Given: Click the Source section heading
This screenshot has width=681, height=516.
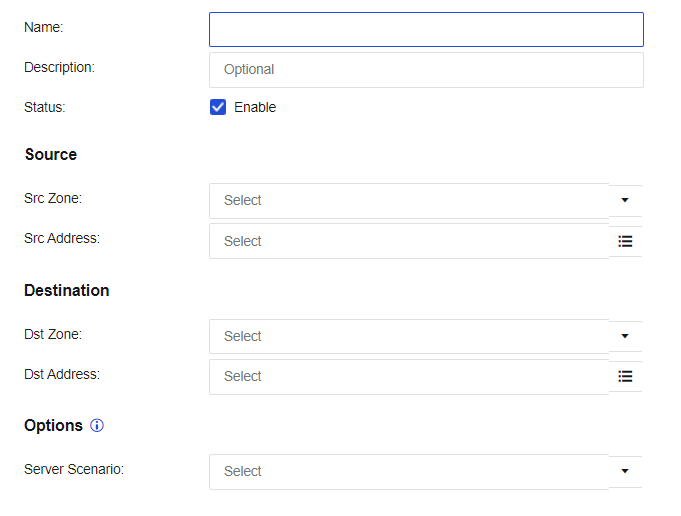Looking at the screenshot, I should pyautogui.click(x=51, y=155).
